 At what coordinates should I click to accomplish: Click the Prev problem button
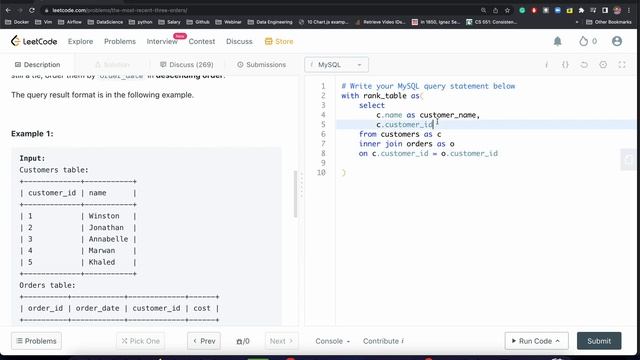204,341
